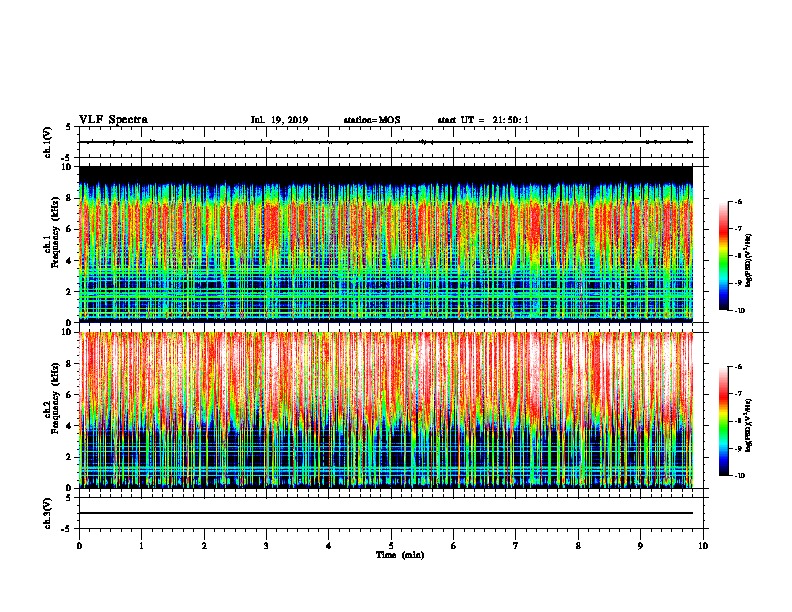Click the "VLF Spectra" plot title
This screenshot has width=792, height=612.
tap(113, 120)
